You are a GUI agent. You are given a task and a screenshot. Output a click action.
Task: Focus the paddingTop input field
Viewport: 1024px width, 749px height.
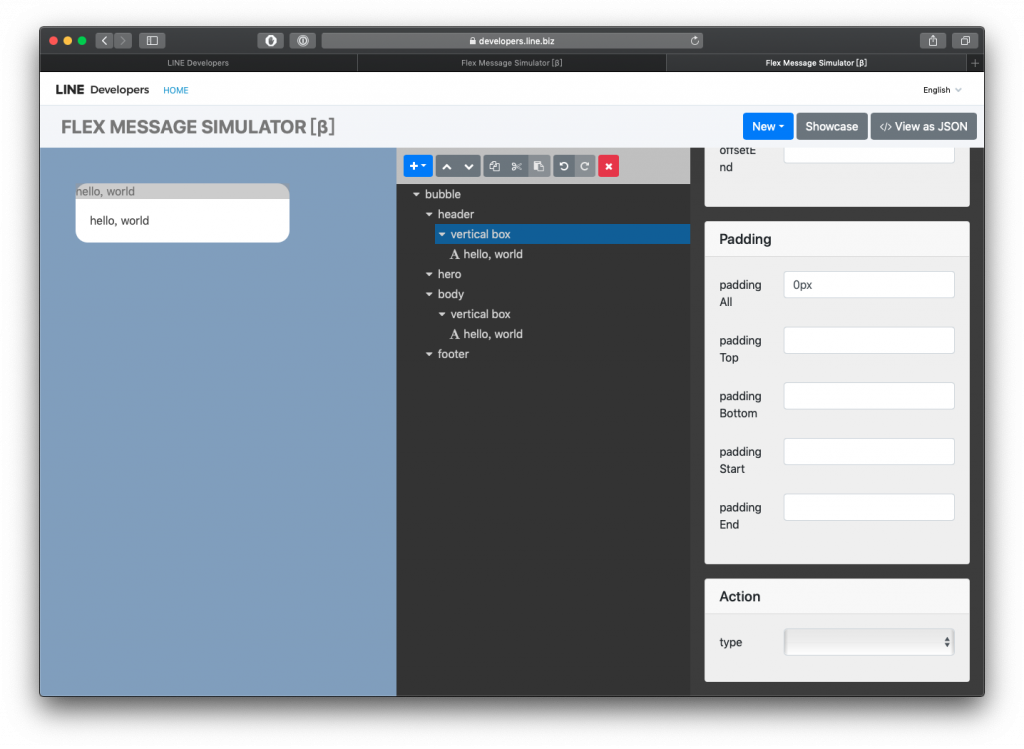tap(869, 340)
